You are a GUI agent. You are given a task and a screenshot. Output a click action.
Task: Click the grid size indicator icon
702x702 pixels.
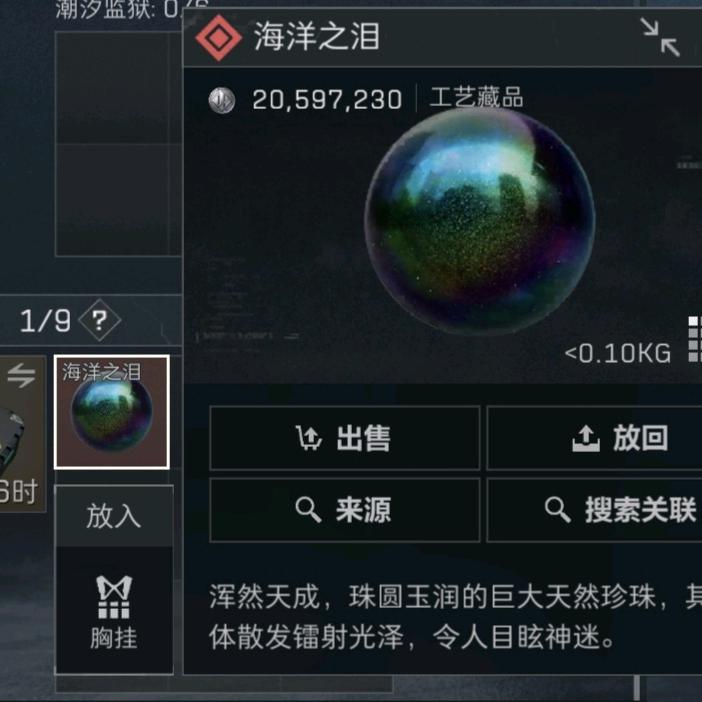coord(695,339)
